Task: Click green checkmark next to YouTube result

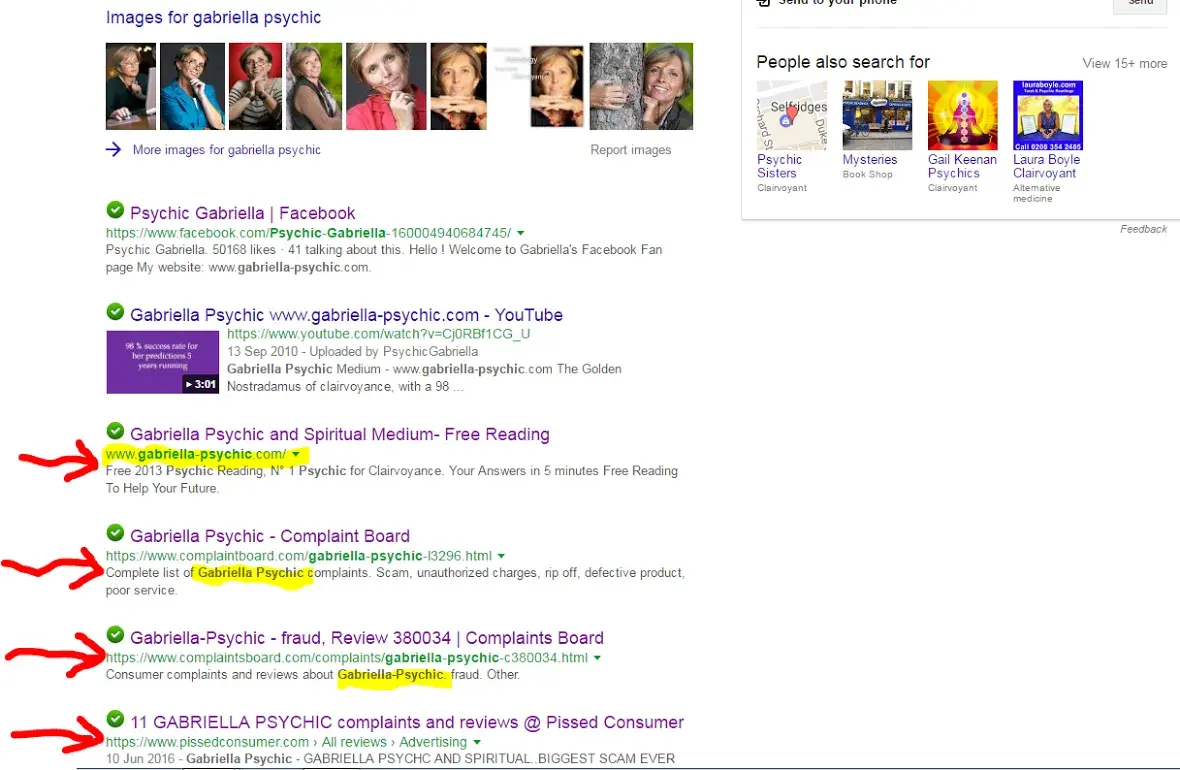Action: click(115, 312)
